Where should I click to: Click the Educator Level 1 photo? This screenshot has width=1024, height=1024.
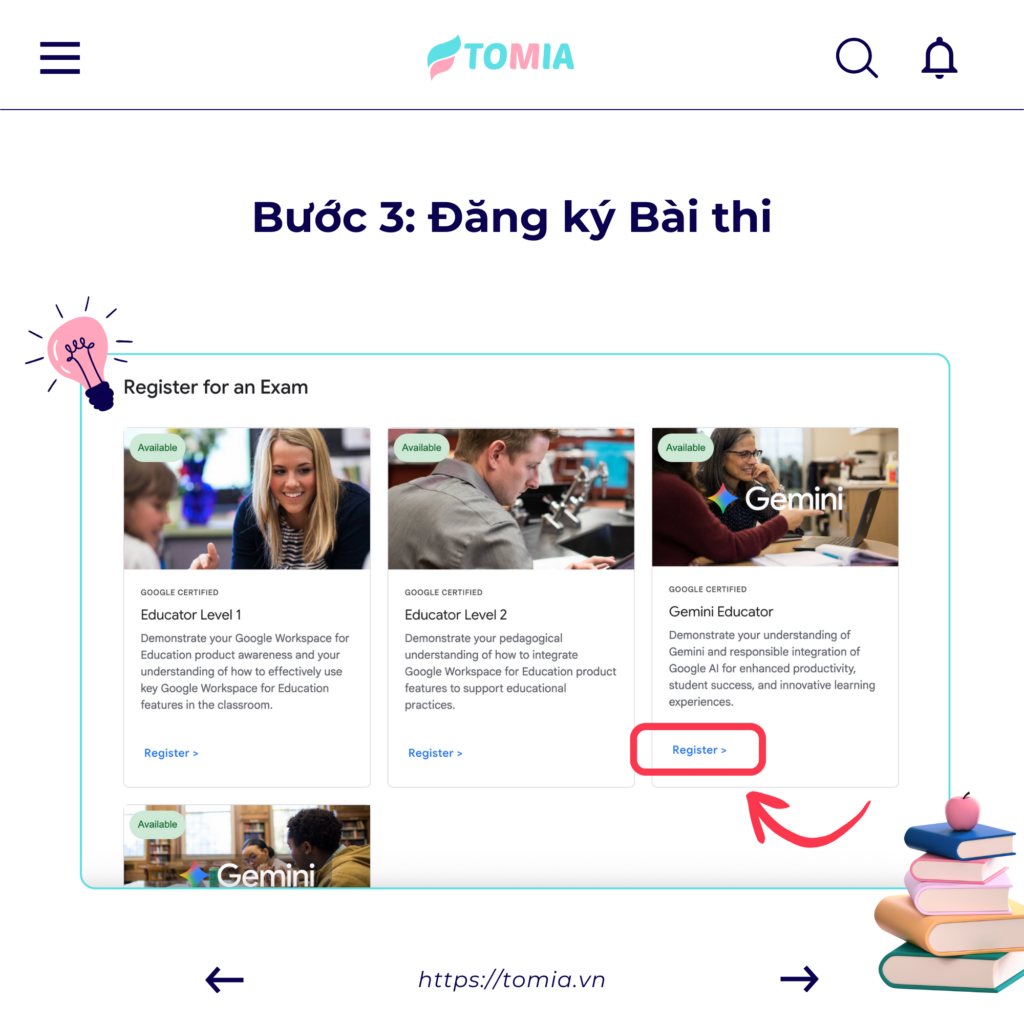tap(247, 498)
